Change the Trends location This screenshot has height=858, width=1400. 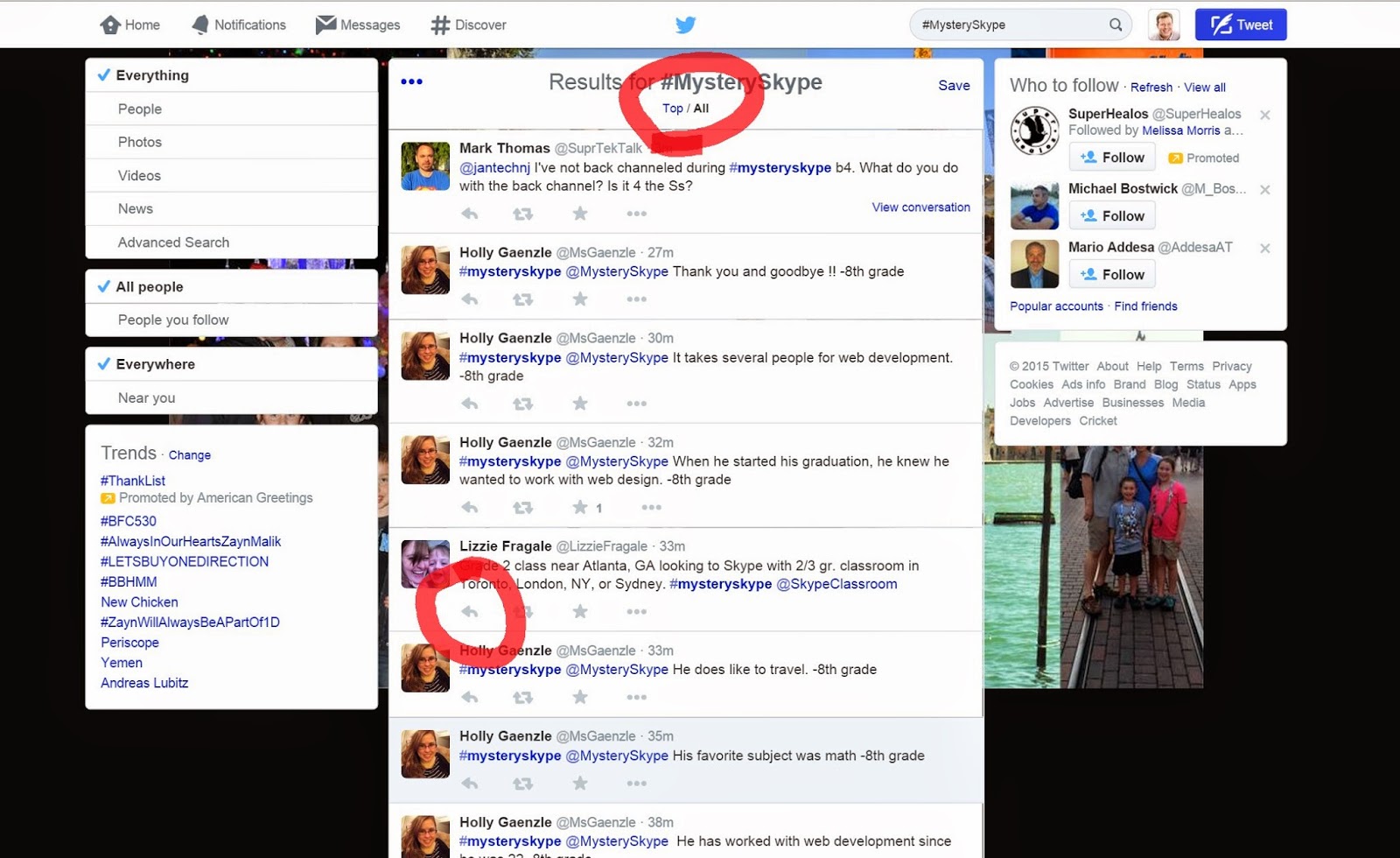tap(190, 455)
